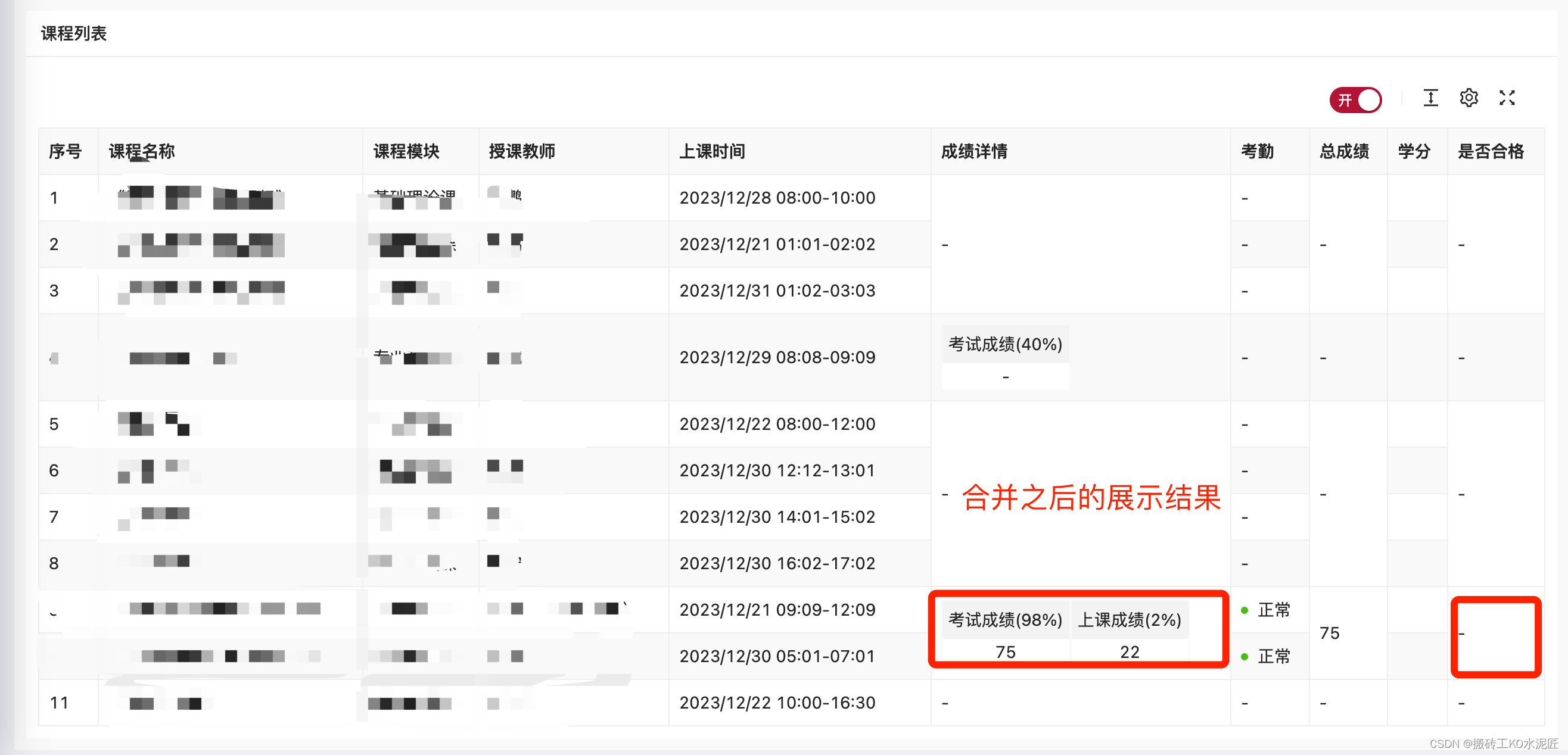Click 正常 attendance for 2023/12/30 05:01 row
This screenshot has height=755, width=1568.
(x=1274, y=656)
